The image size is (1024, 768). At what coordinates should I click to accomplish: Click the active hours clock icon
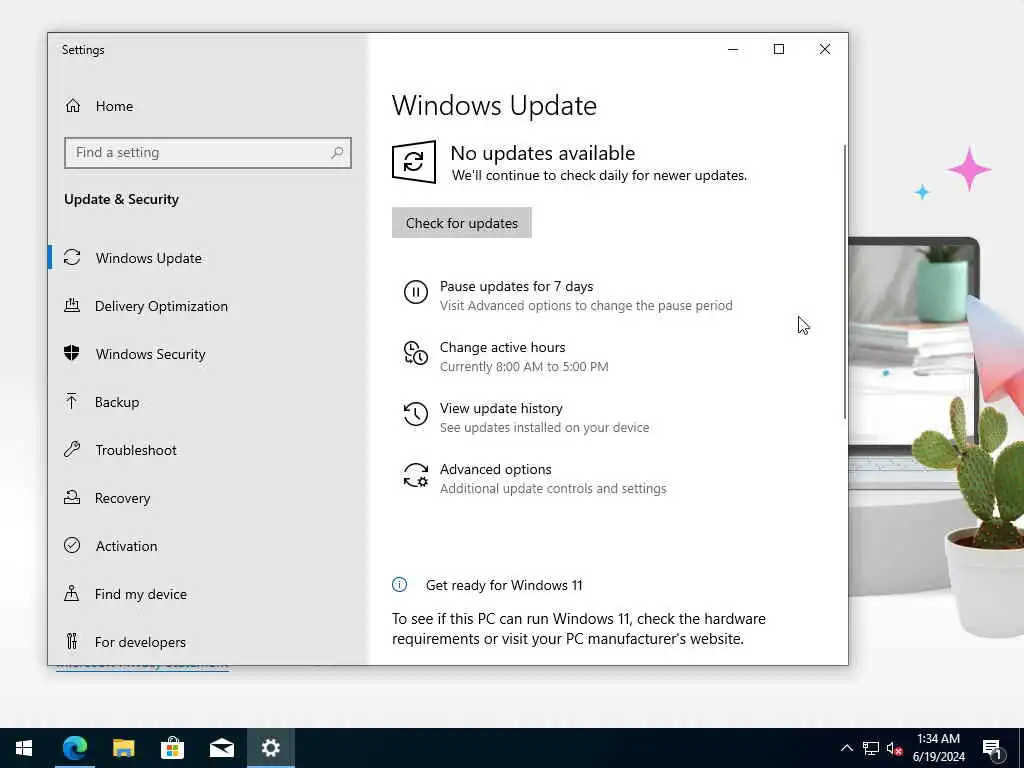point(416,353)
